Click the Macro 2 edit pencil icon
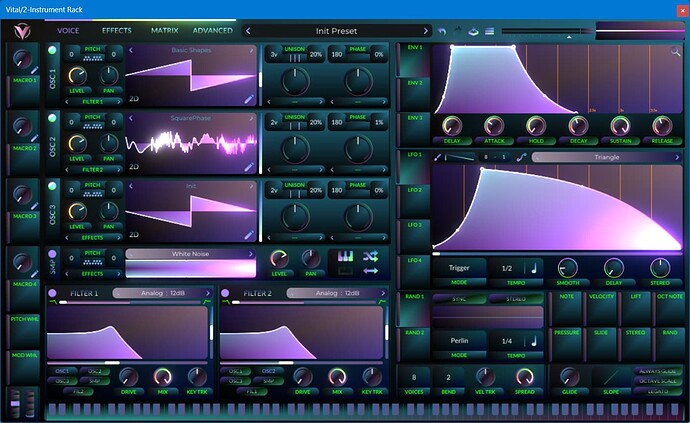The width and height of the screenshot is (690, 423). 34,138
